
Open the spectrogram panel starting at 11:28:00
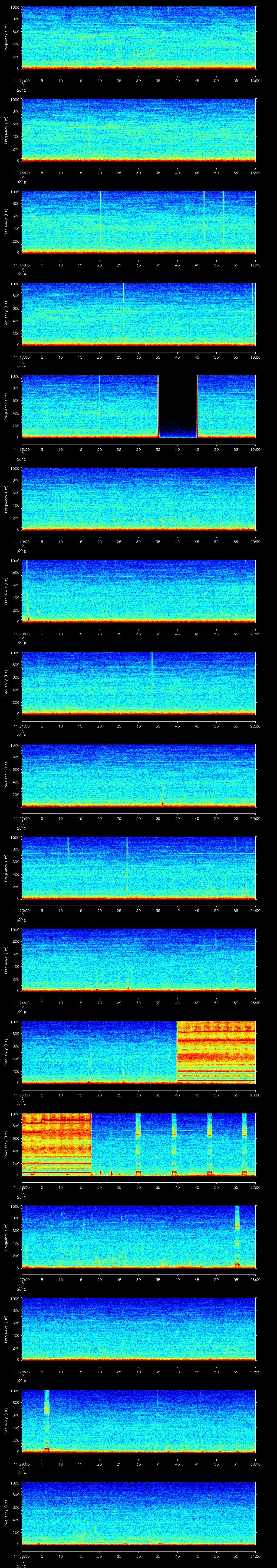click(x=138, y=1329)
